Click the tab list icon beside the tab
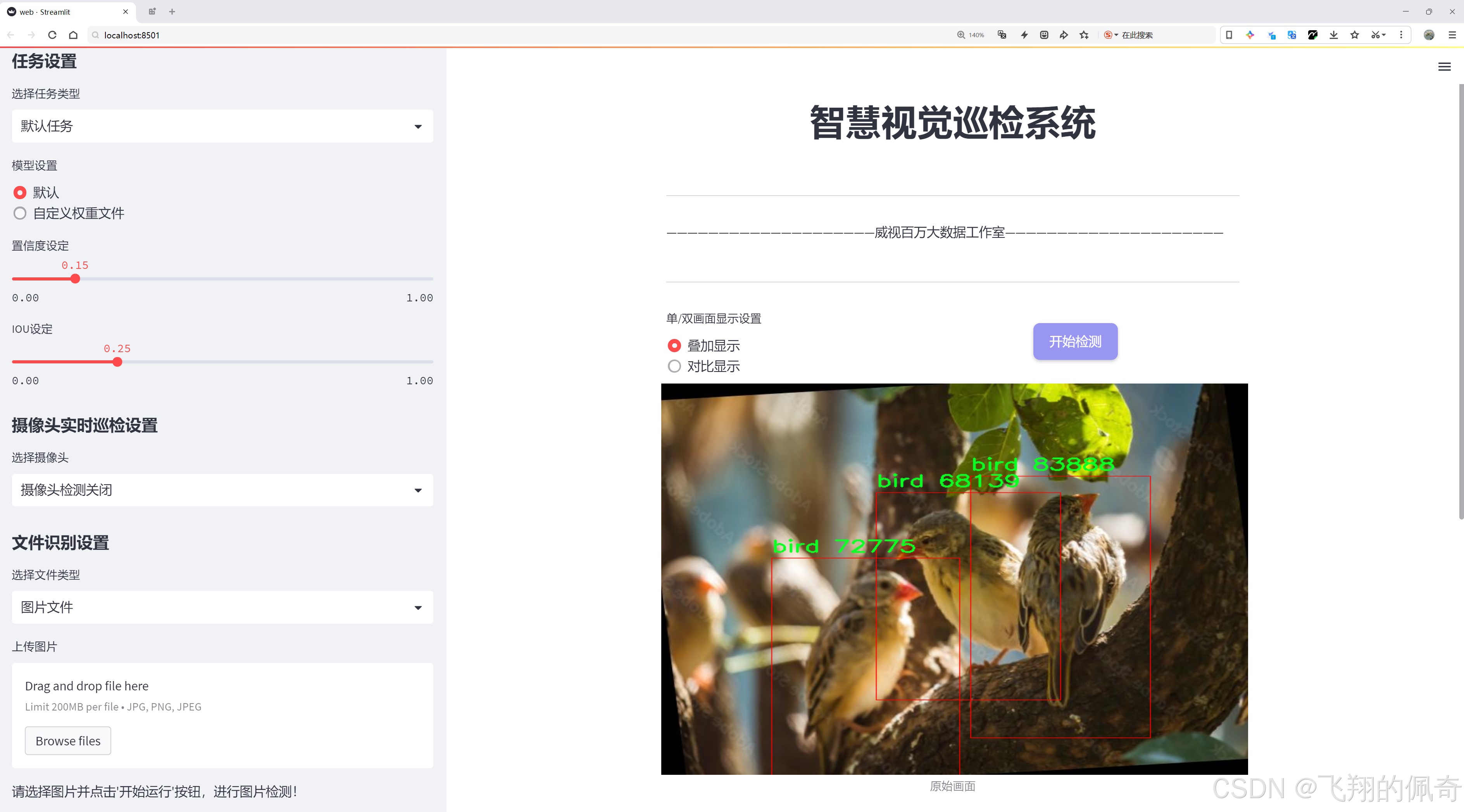This screenshot has width=1464, height=812. [x=152, y=11]
